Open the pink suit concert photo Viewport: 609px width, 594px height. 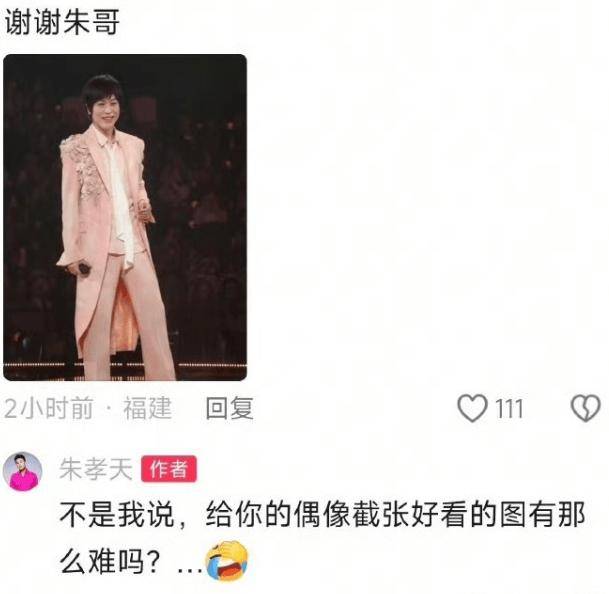coord(125,218)
